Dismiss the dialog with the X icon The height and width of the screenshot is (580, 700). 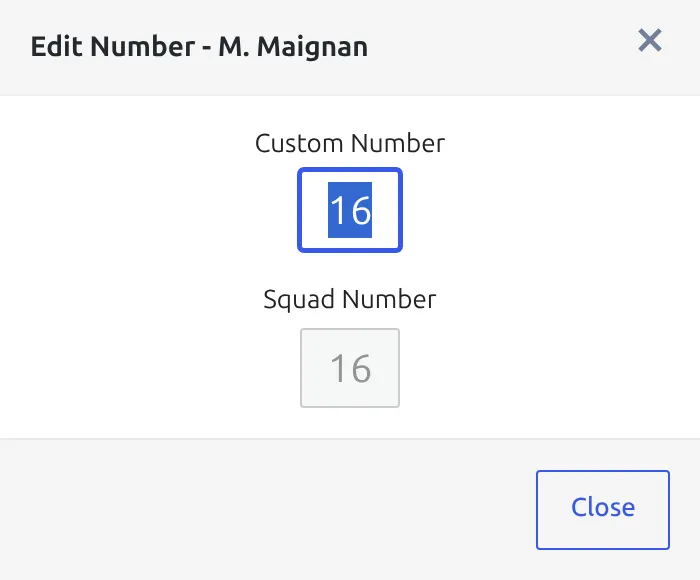(x=650, y=41)
